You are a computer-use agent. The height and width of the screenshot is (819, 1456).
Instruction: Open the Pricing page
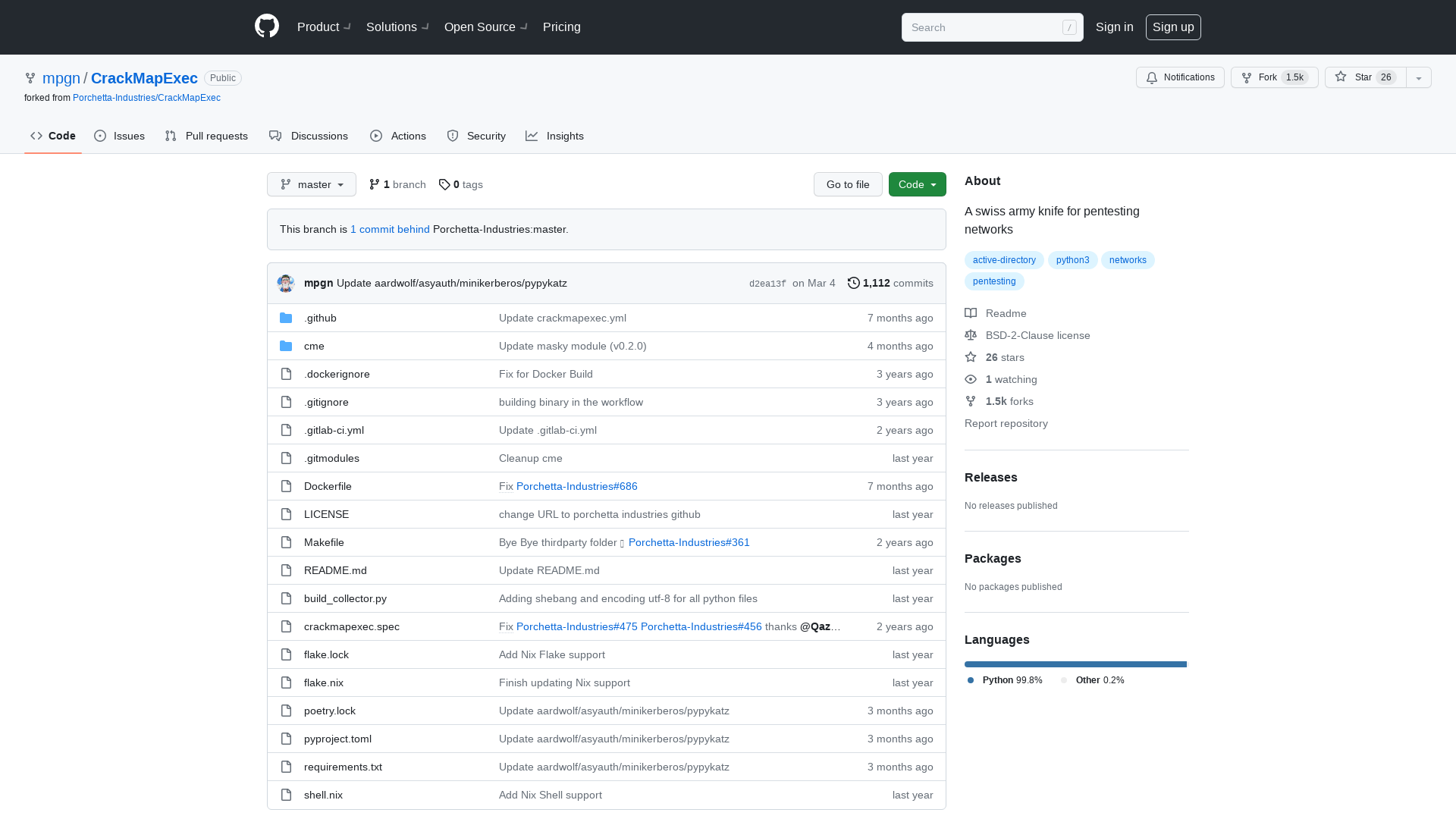coord(562,27)
